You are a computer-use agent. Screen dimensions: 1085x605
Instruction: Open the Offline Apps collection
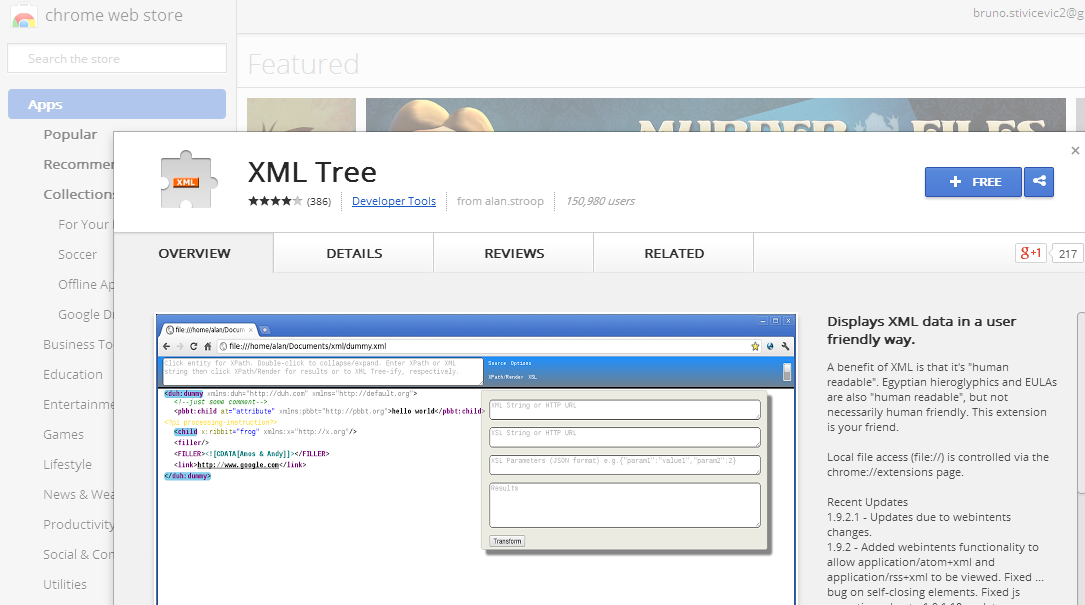85,285
